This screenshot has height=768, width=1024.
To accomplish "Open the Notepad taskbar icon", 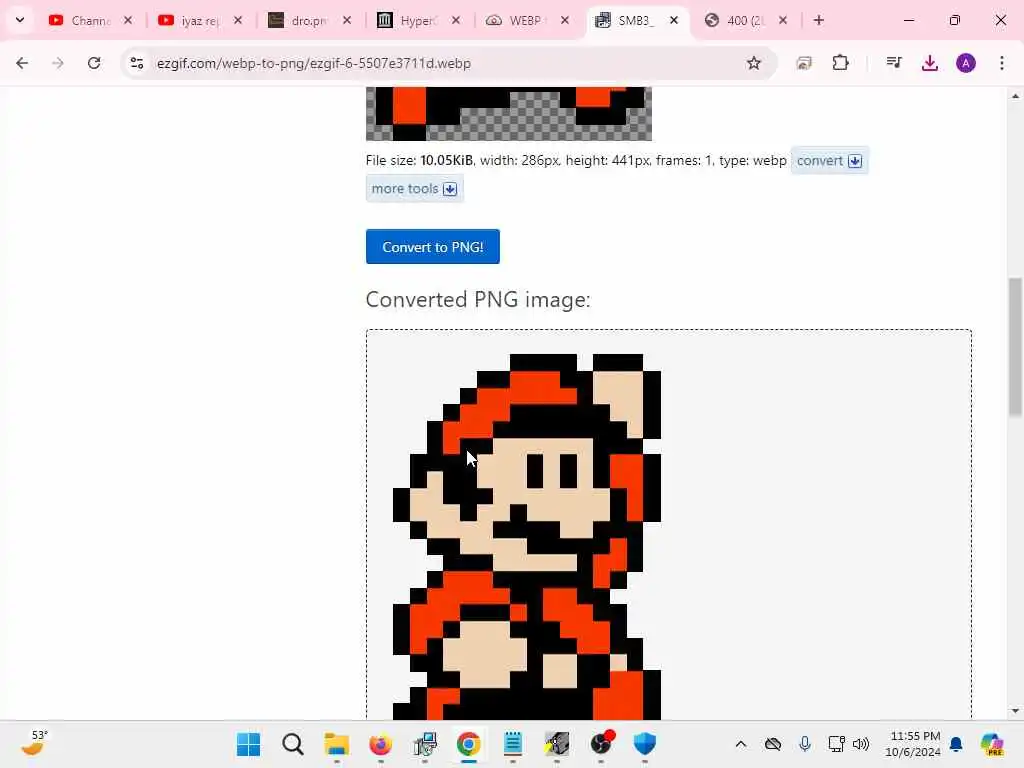I will pos(513,744).
